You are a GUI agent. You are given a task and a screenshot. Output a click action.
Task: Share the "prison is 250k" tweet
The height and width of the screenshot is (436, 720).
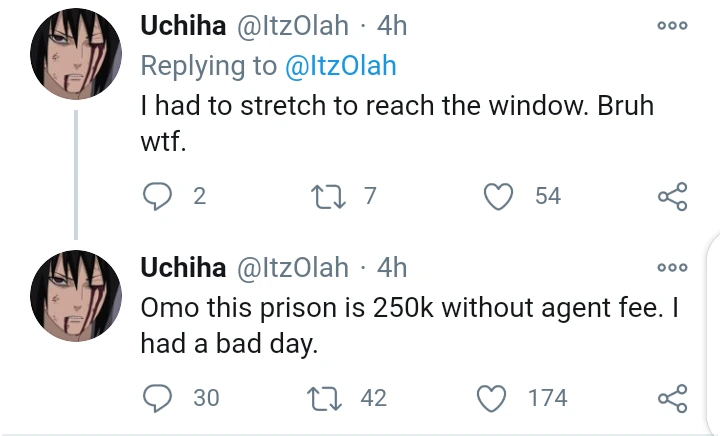coord(673,398)
